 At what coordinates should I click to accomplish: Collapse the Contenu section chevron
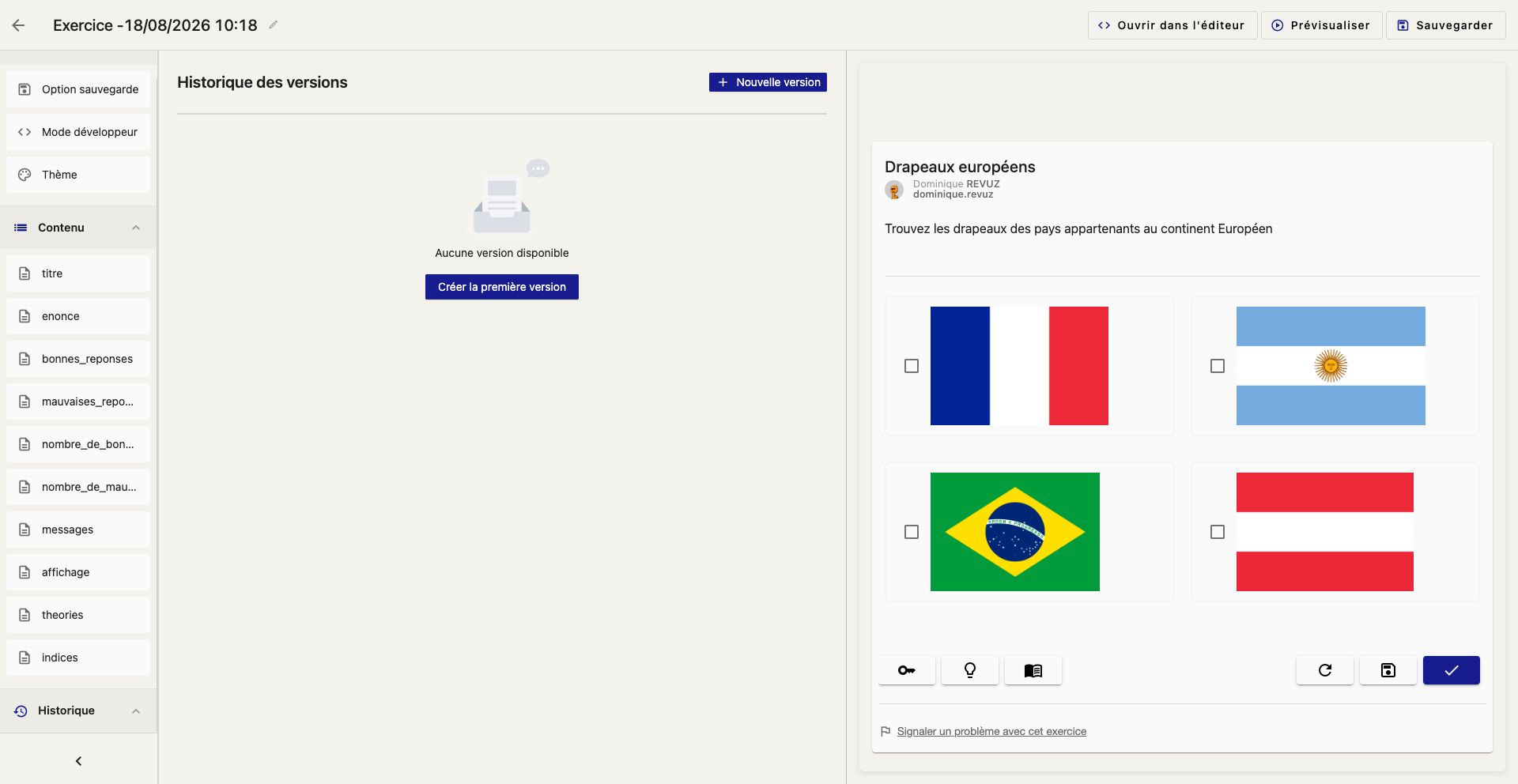click(x=136, y=228)
